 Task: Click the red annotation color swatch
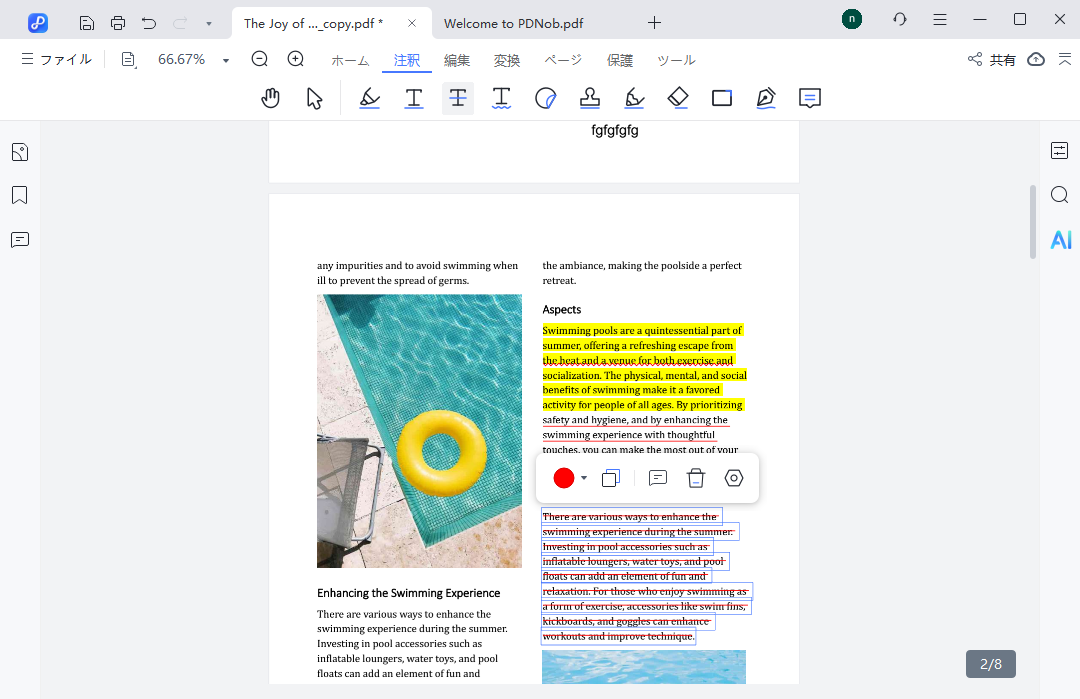tap(564, 479)
